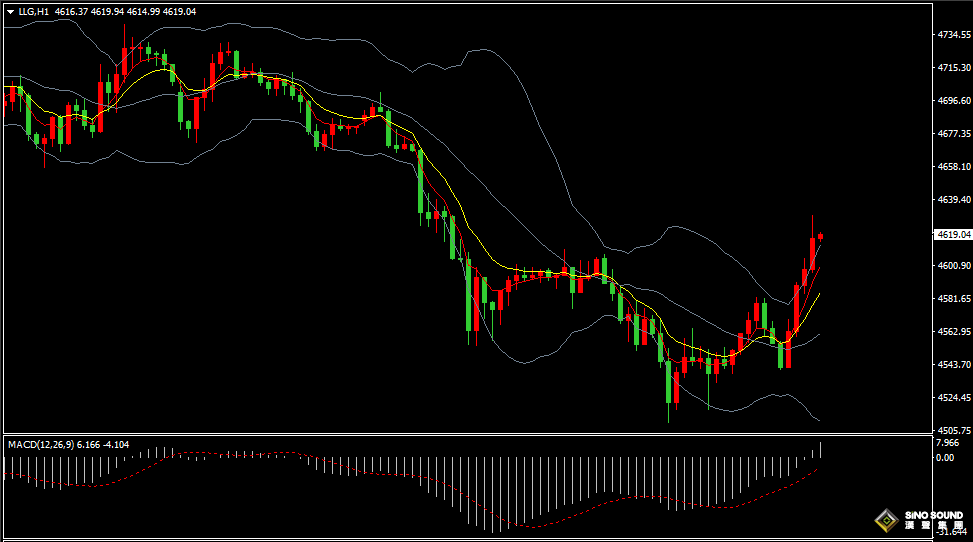Select the tallest rightmost MACD histogram bar
Image resolution: width=973 pixels, height=542 pixels.
(821, 449)
